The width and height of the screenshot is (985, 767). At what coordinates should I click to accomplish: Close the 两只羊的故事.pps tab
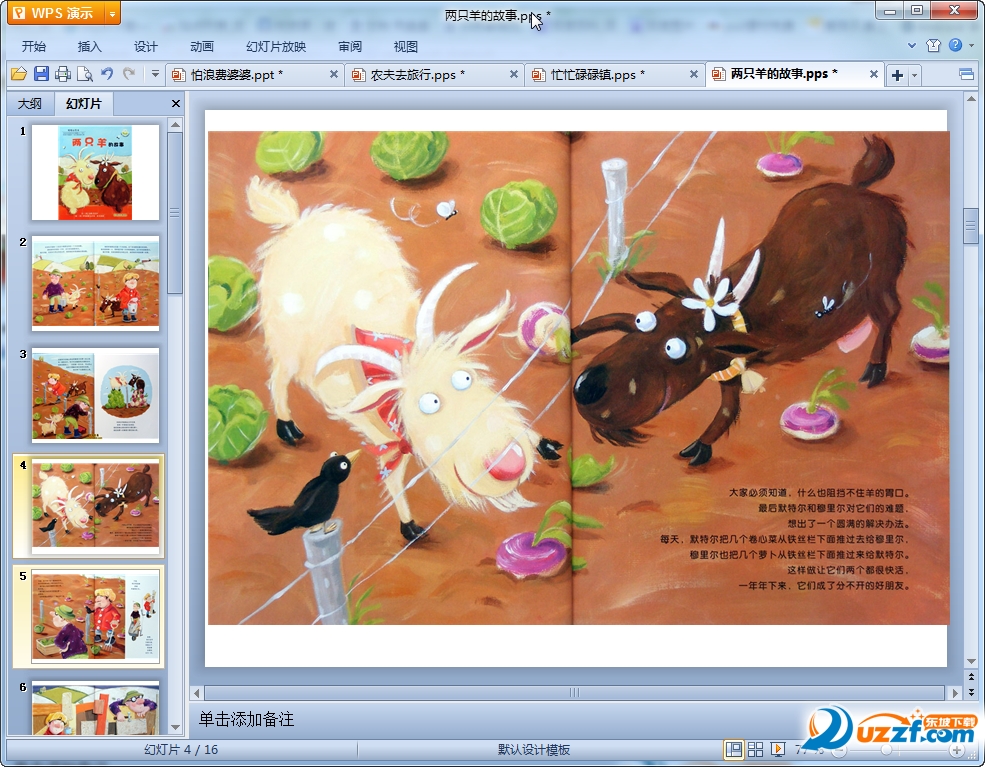coord(873,74)
